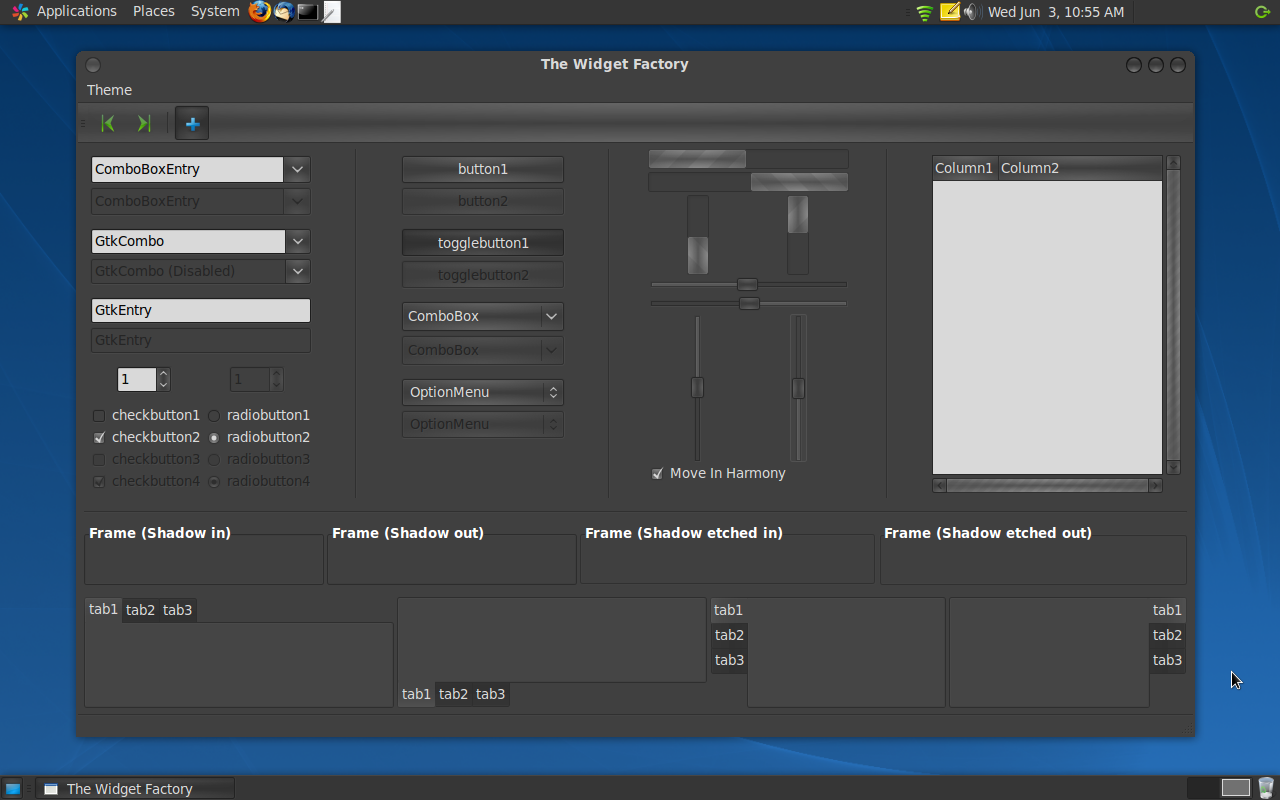Select tab3 in the right-tabbed notebook
Image resolution: width=1280 pixels, height=800 pixels.
coord(1167,660)
